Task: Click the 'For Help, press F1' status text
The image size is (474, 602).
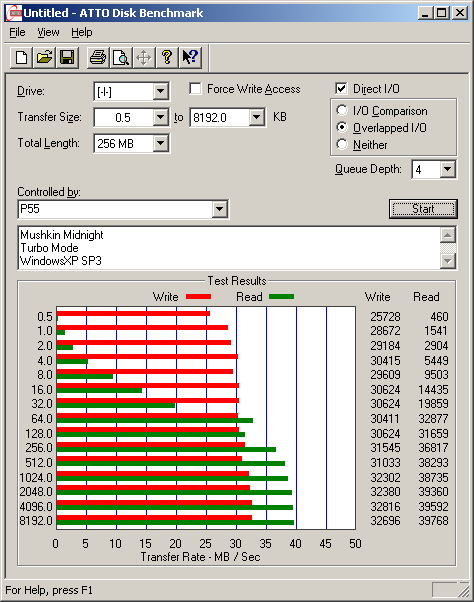Action: (49, 590)
